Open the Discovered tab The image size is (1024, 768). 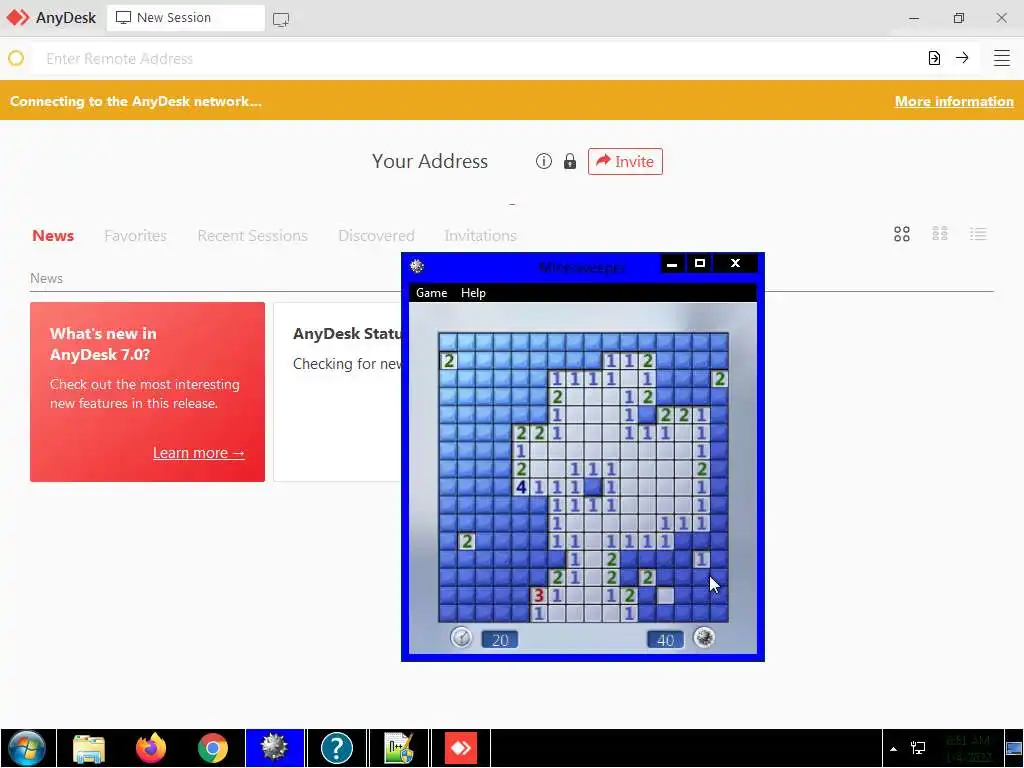376,235
